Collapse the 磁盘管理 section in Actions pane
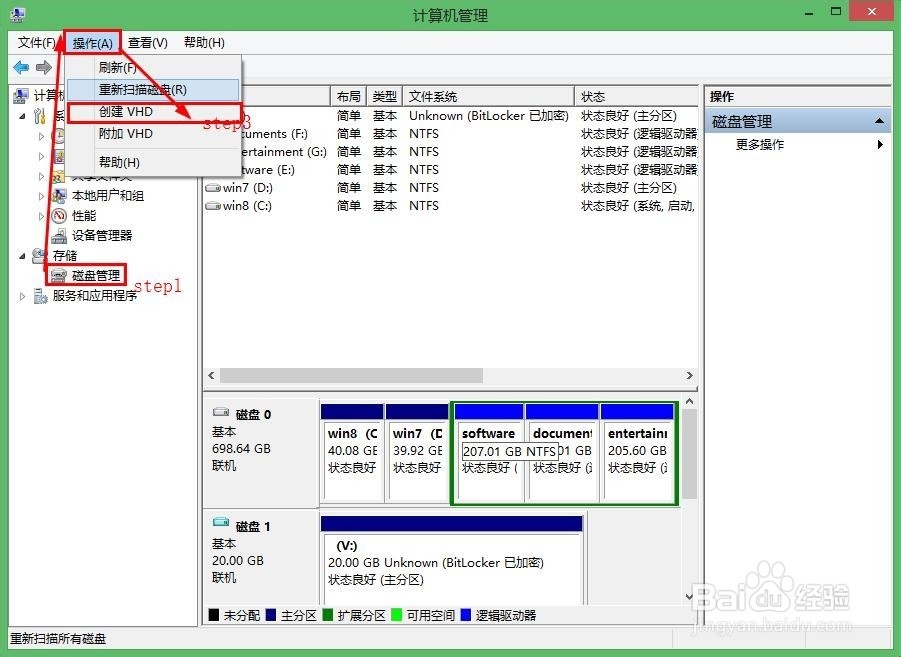 [879, 121]
